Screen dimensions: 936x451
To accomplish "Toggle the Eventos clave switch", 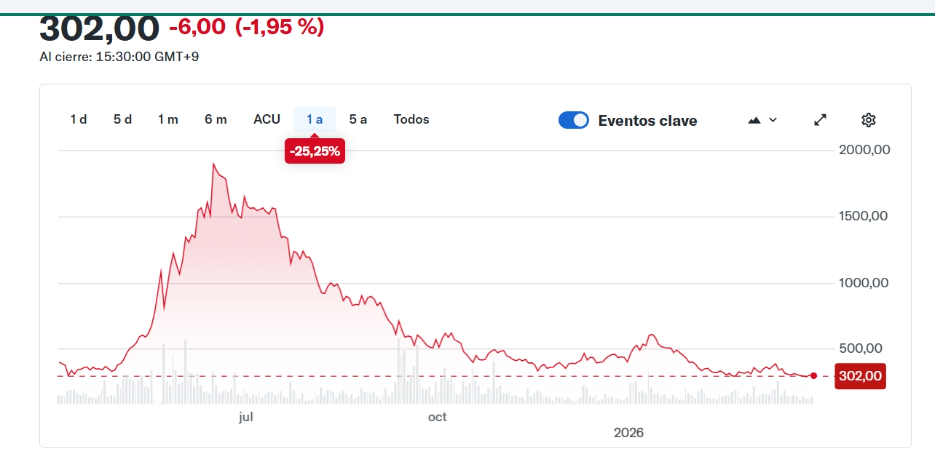I will point(573,120).
